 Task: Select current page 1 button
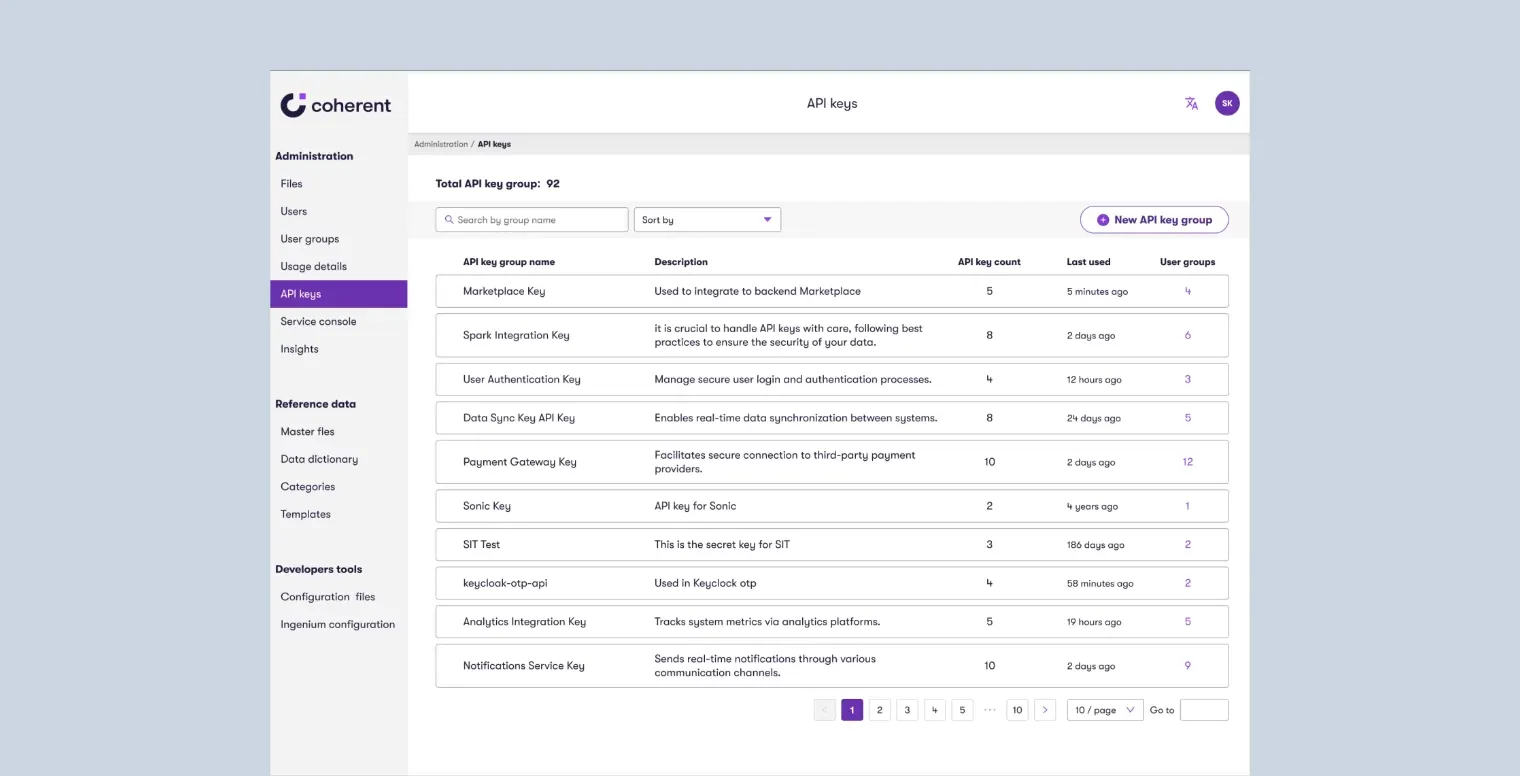852,710
